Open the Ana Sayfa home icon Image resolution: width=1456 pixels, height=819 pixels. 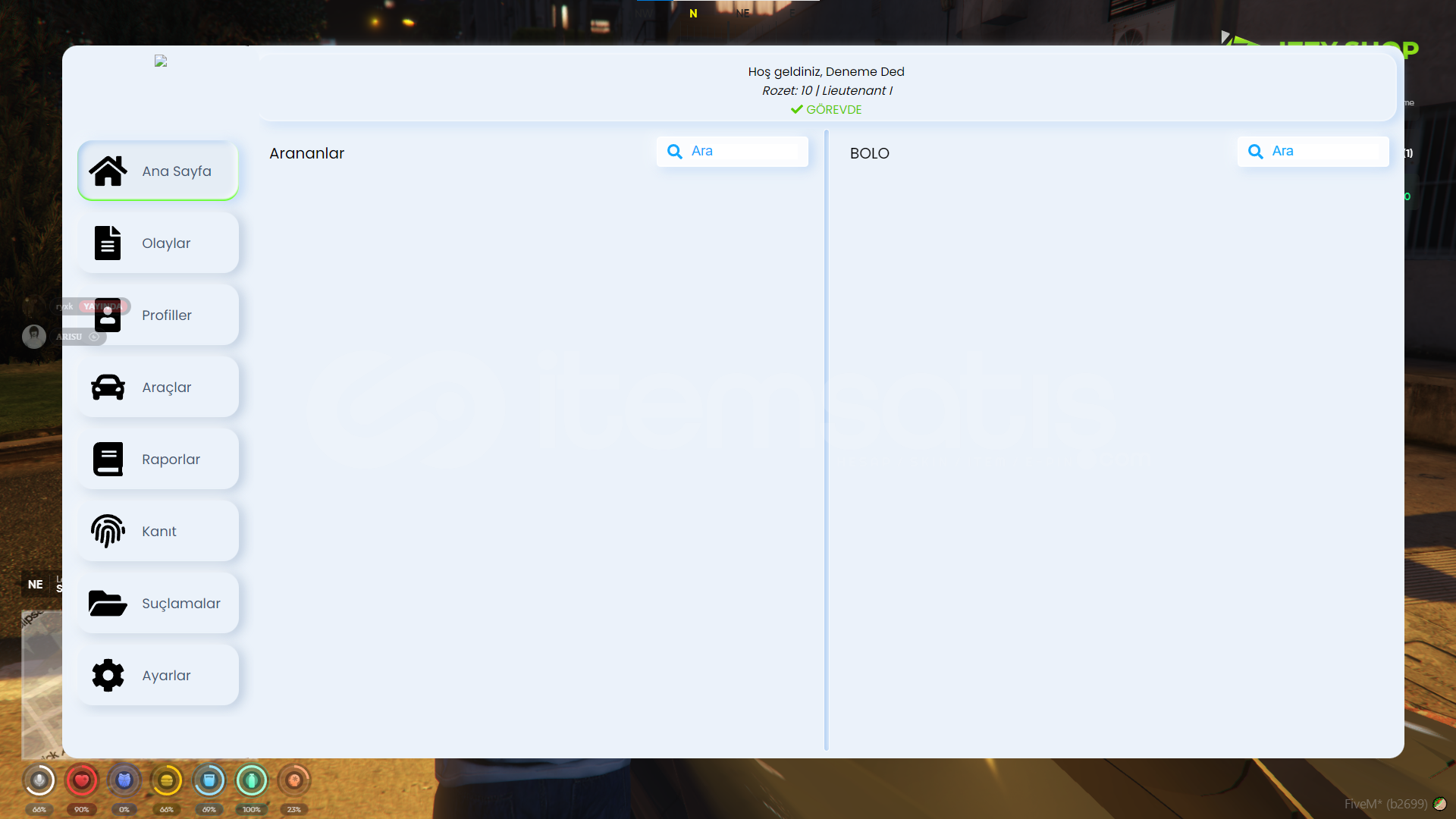point(108,171)
